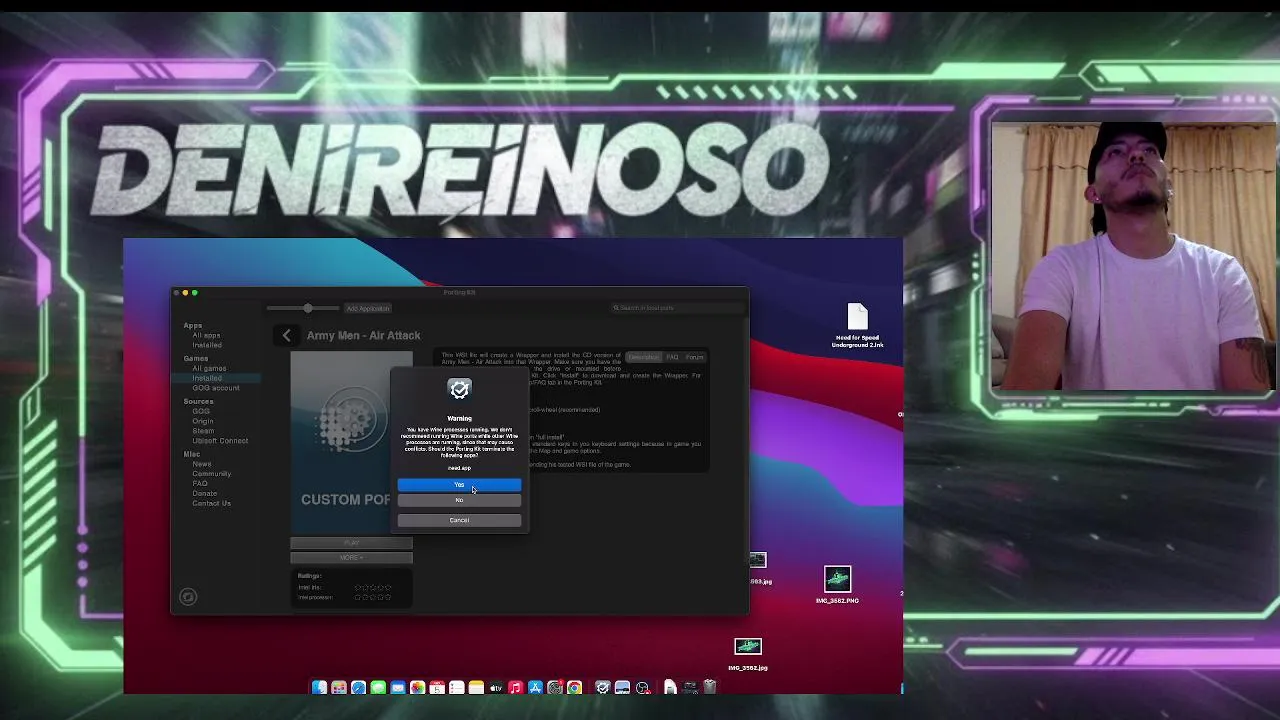
Task: Open Finder from the Dock
Action: pyautogui.click(x=319, y=687)
